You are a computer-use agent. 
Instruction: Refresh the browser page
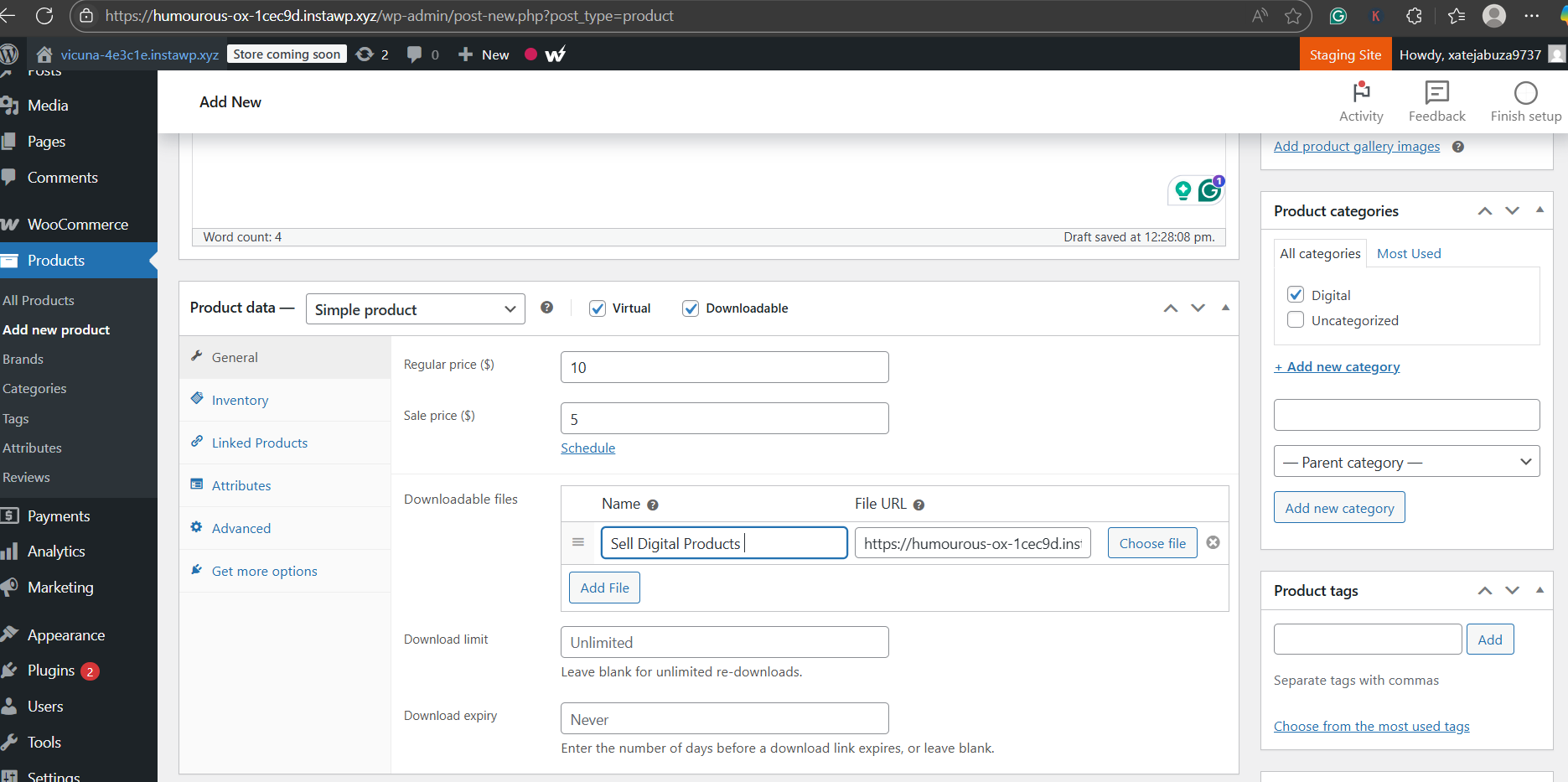44,16
